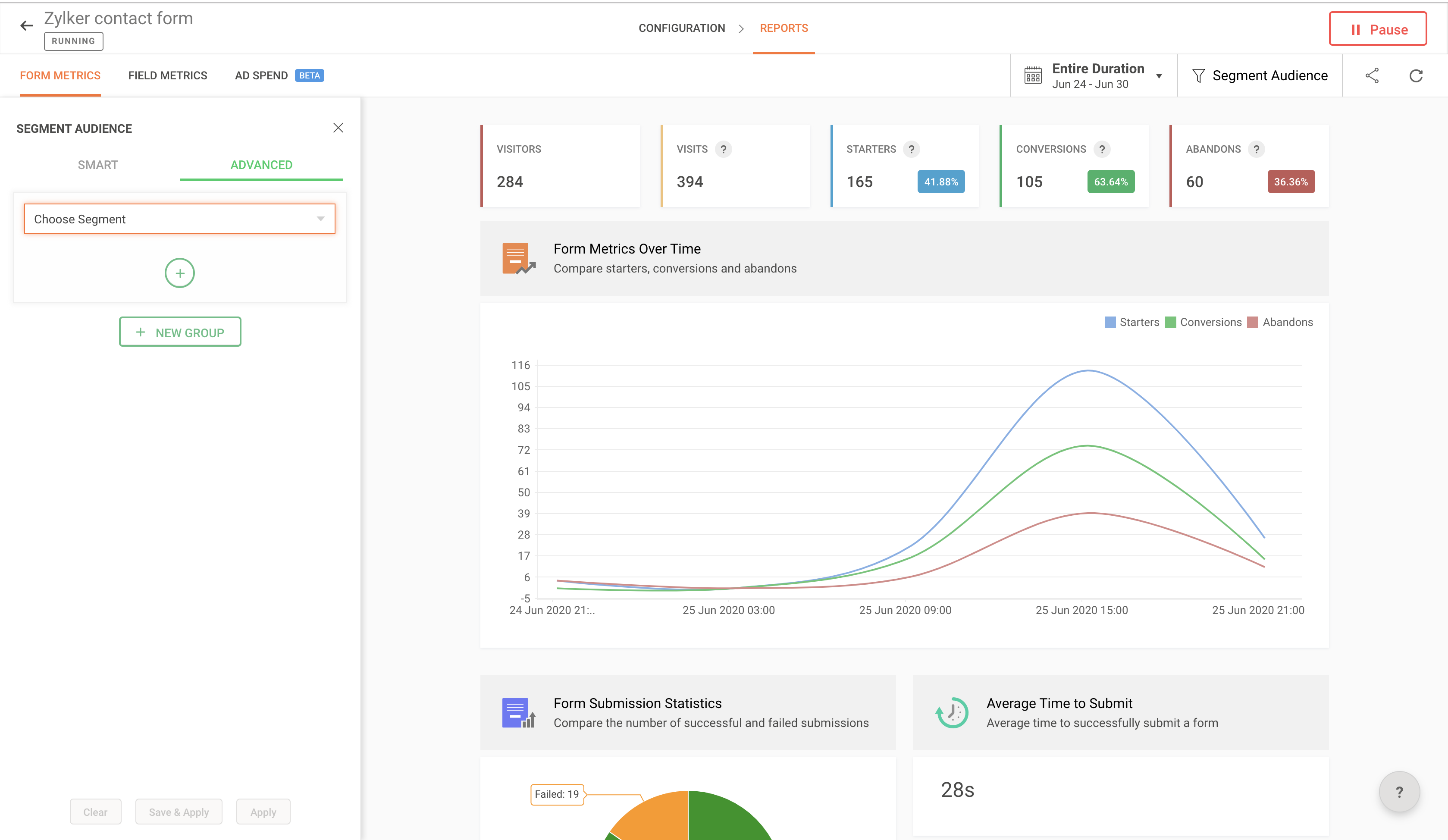Close the Segment Audience panel
The image size is (1448, 840).
(338, 128)
